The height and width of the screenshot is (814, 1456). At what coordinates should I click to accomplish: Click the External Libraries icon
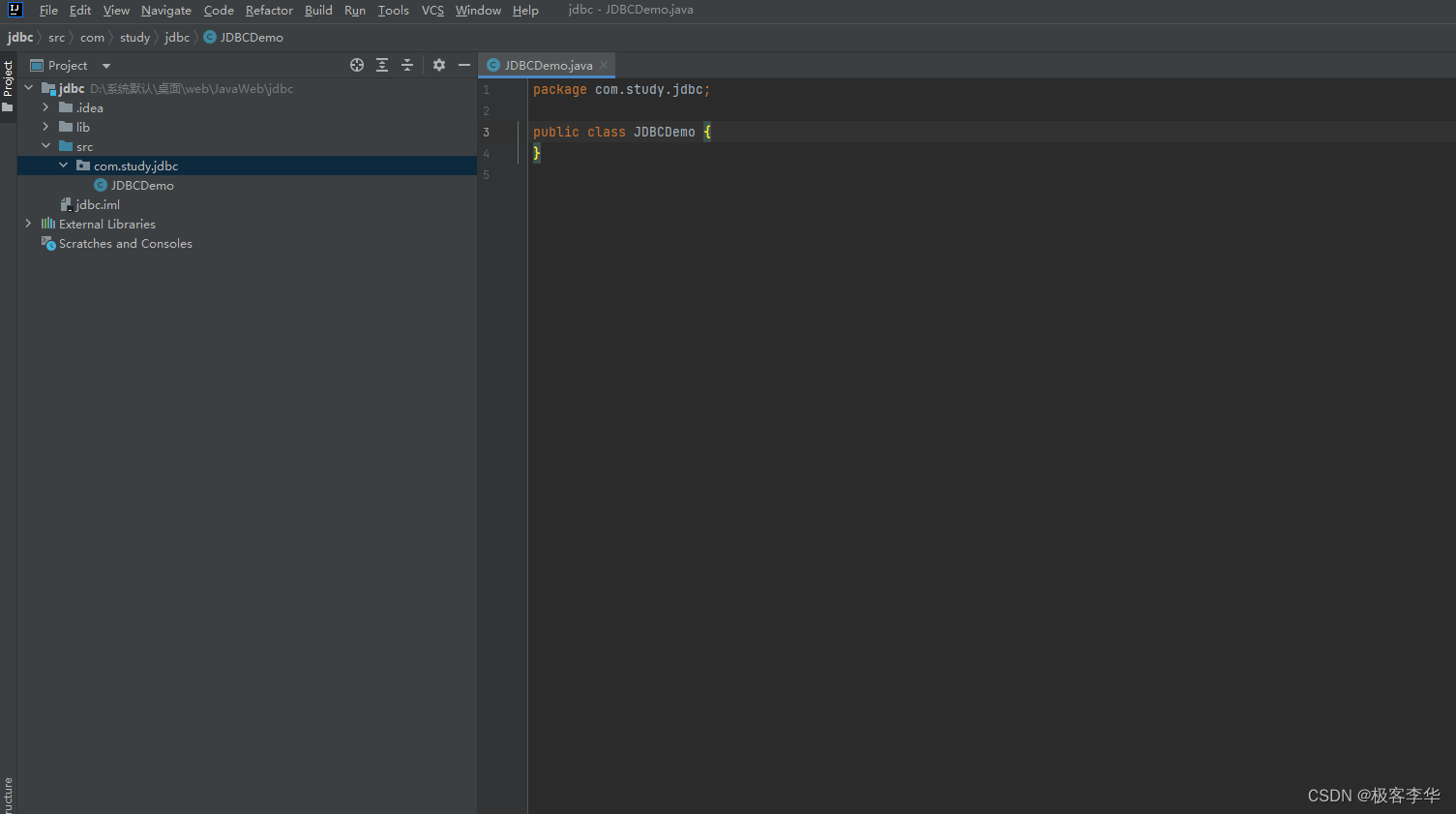[x=48, y=224]
